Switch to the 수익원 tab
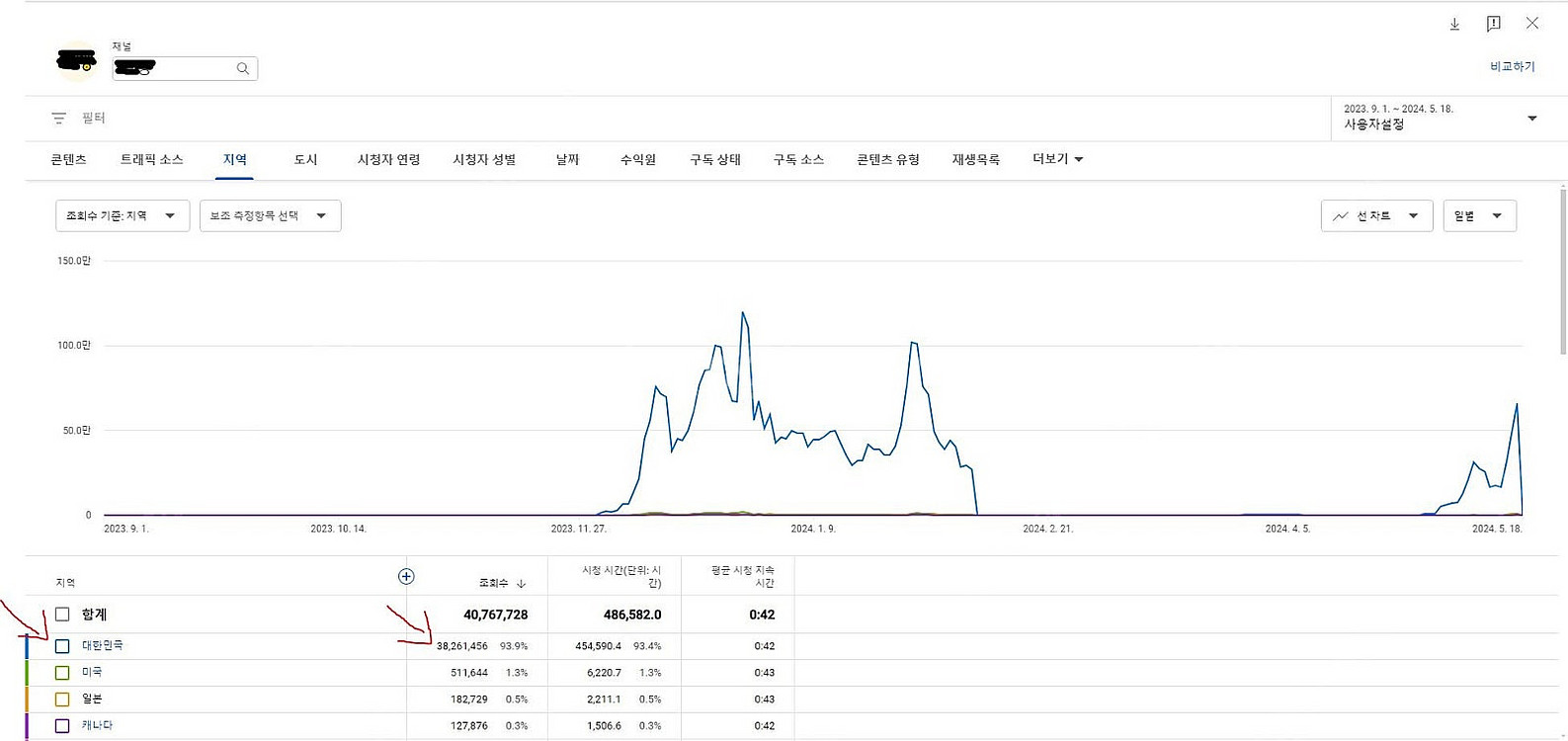 [638, 159]
